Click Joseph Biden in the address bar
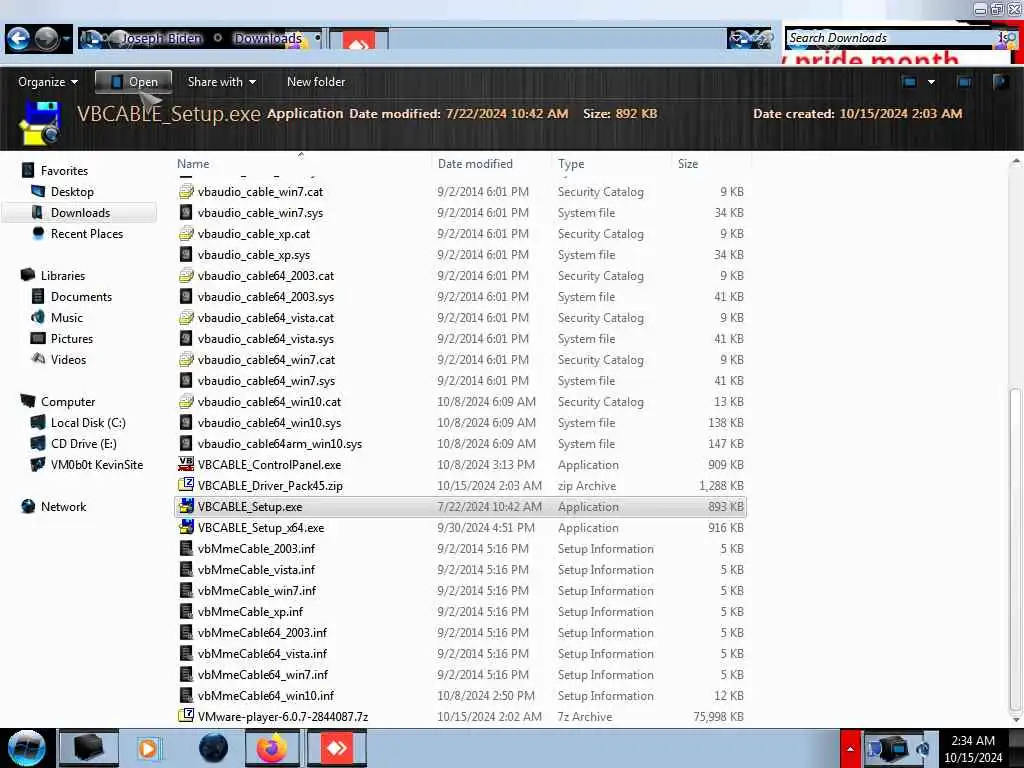This screenshot has height=768, width=1024. point(161,39)
